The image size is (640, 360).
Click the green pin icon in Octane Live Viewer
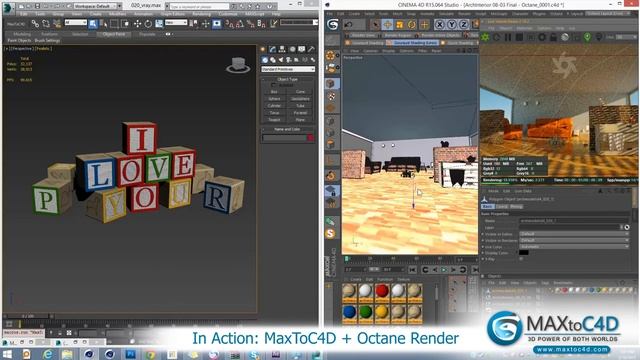(587, 37)
